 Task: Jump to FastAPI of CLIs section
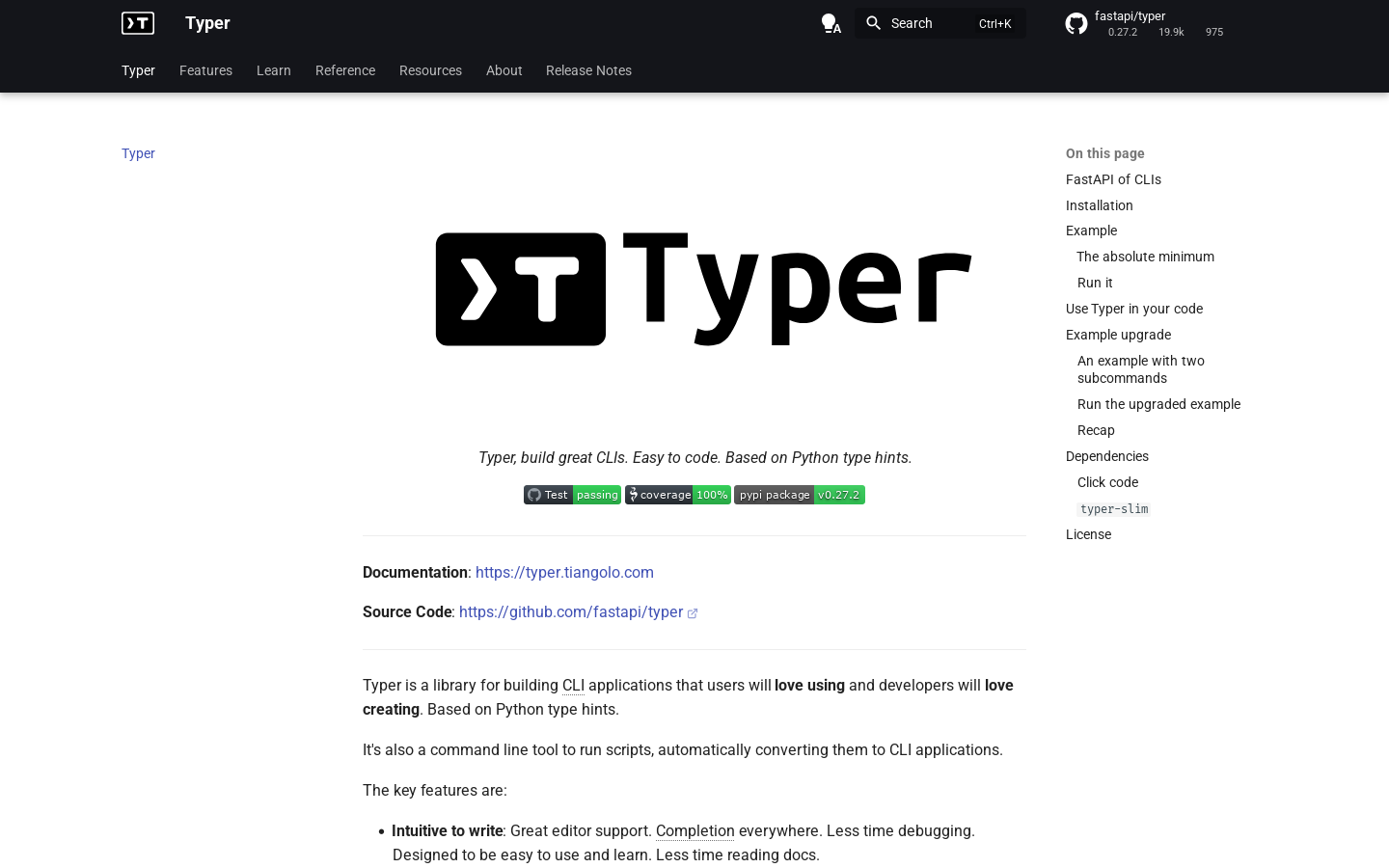[x=1113, y=179]
